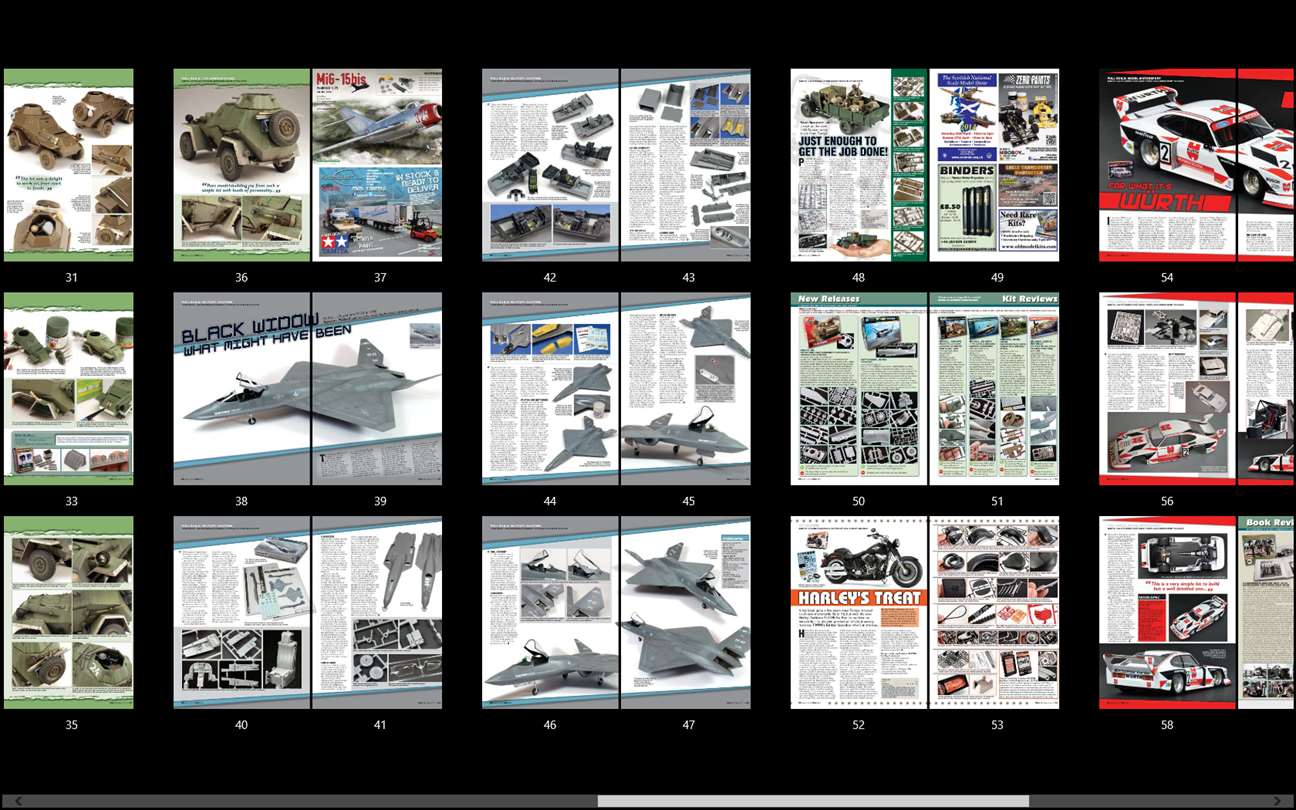Screen dimensions: 1296x810
Task: Open page 49 Binders advert thumbnail
Action: coord(995,165)
